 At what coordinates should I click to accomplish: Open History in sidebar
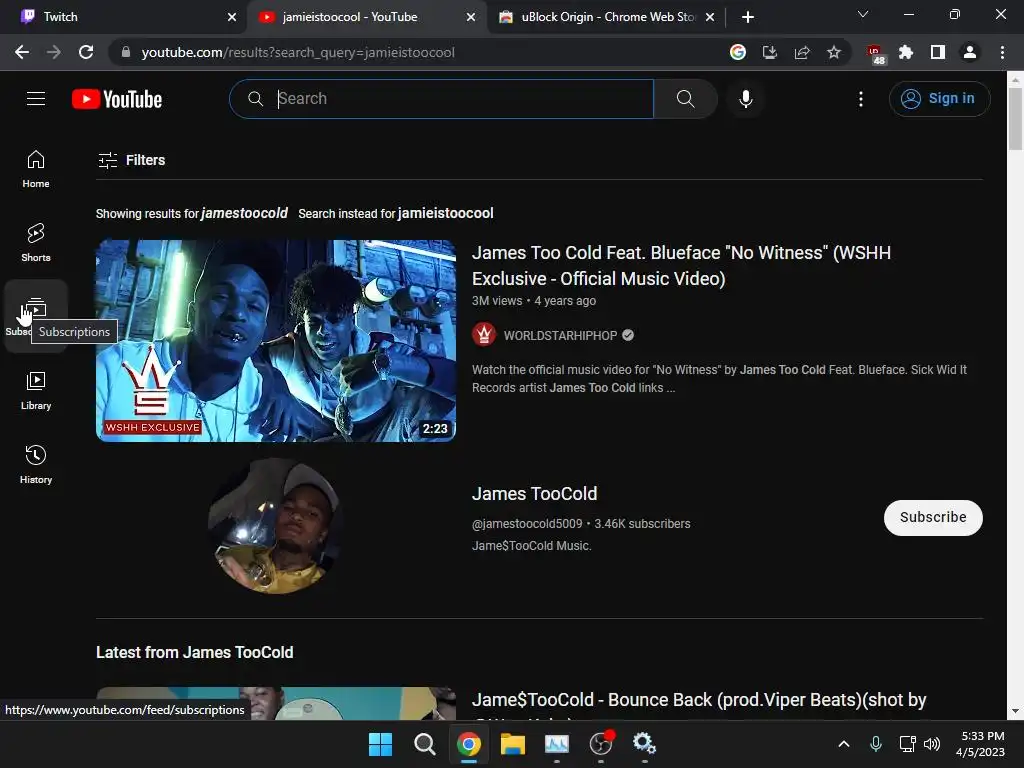pyautogui.click(x=36, y=464)
